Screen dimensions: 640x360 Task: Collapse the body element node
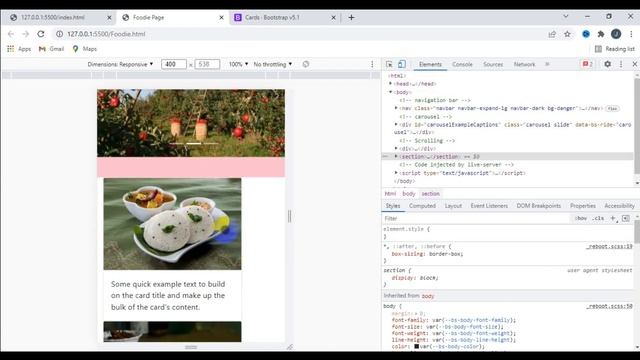(391, 92)
